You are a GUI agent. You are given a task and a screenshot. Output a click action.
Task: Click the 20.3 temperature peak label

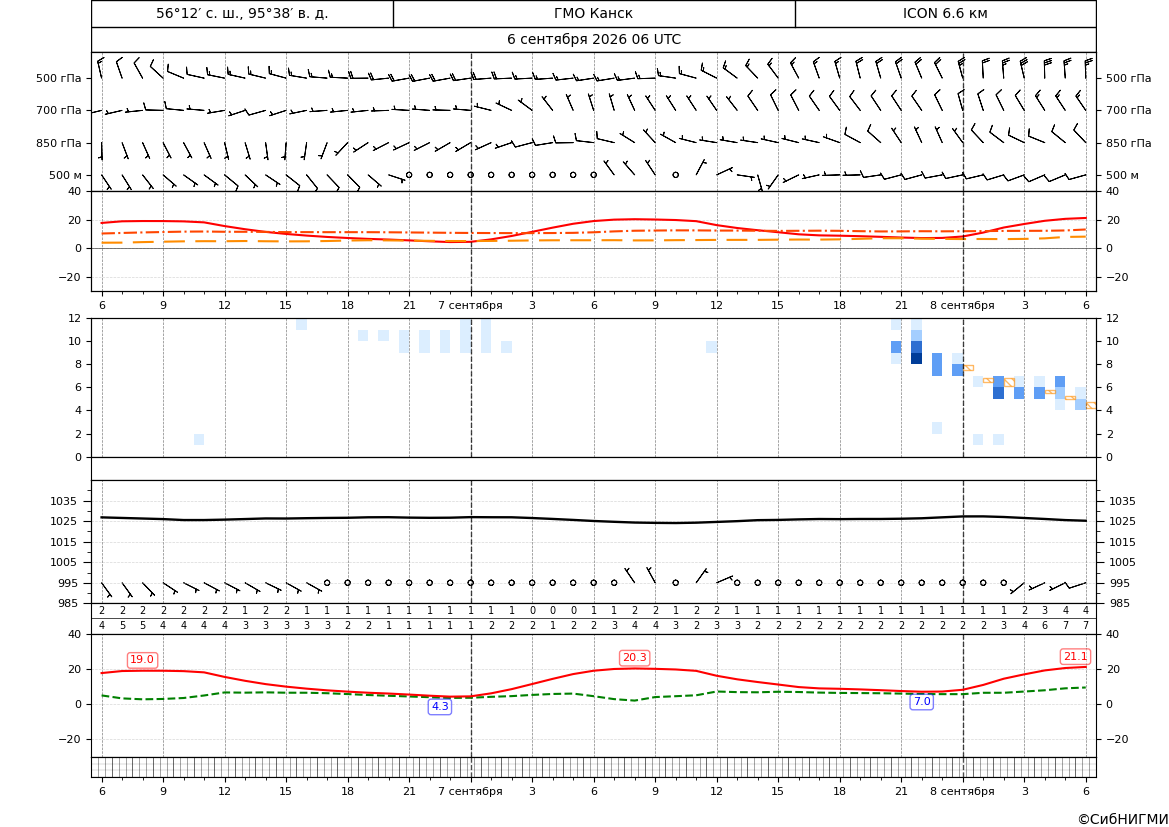pyautogui.click(x=634, y=657)
